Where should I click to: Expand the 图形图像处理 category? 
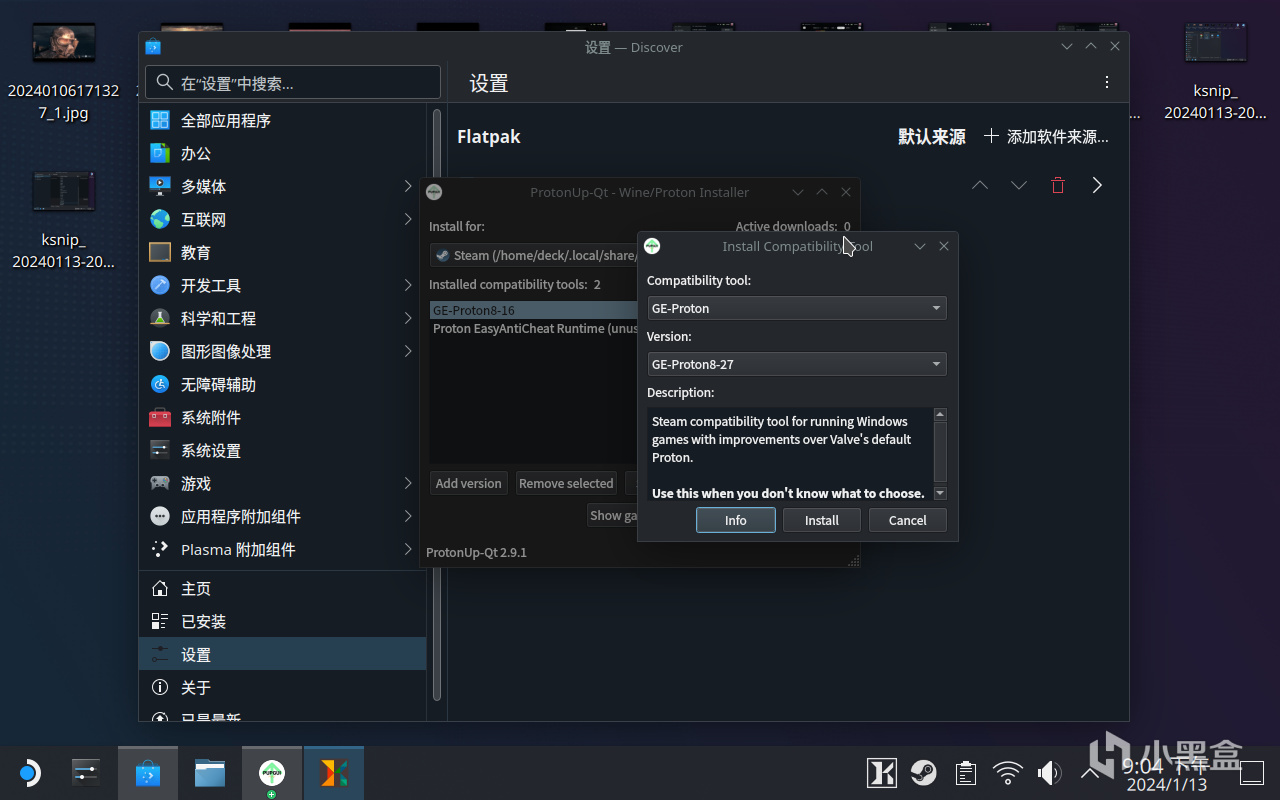[x=408, y=351]
